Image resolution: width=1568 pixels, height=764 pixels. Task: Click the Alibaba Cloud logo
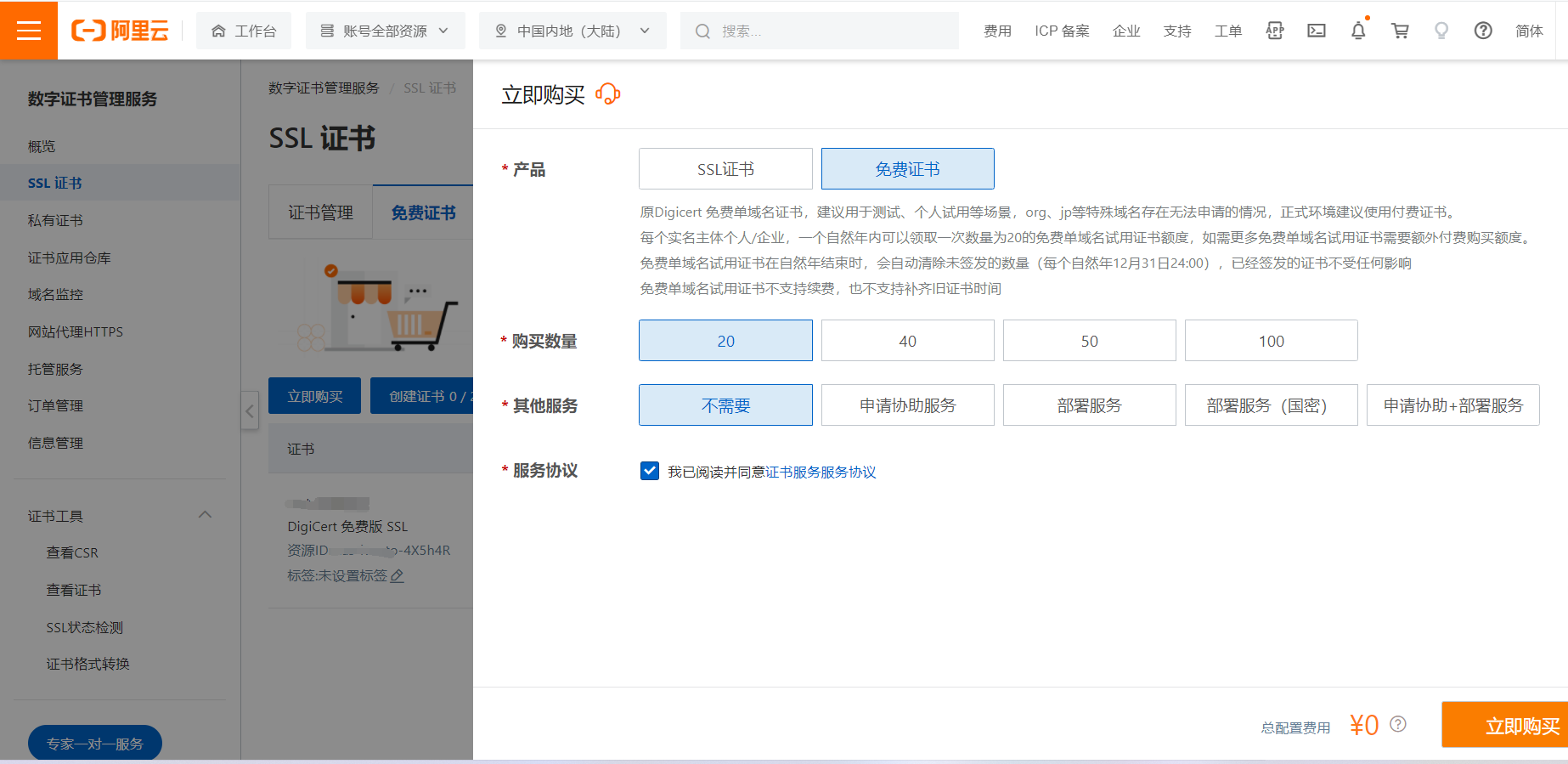120,31
